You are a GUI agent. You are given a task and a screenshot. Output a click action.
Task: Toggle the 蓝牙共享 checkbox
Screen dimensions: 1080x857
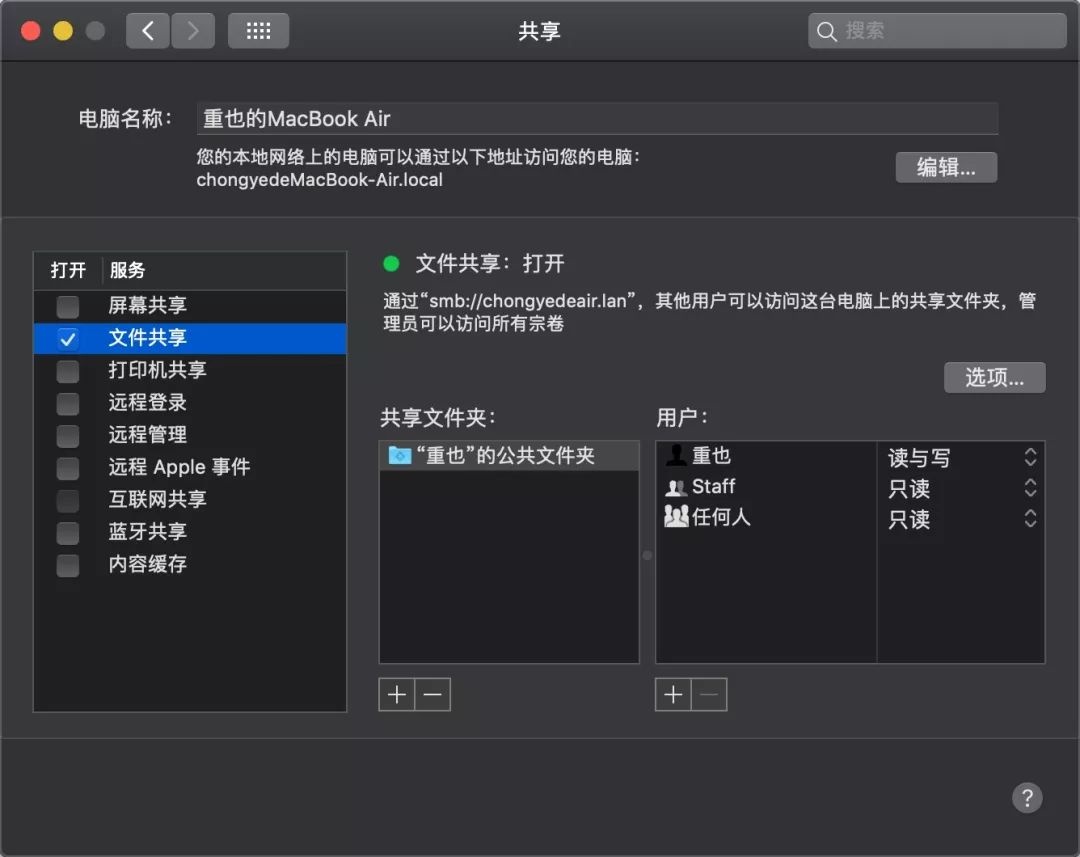(67, 532)
